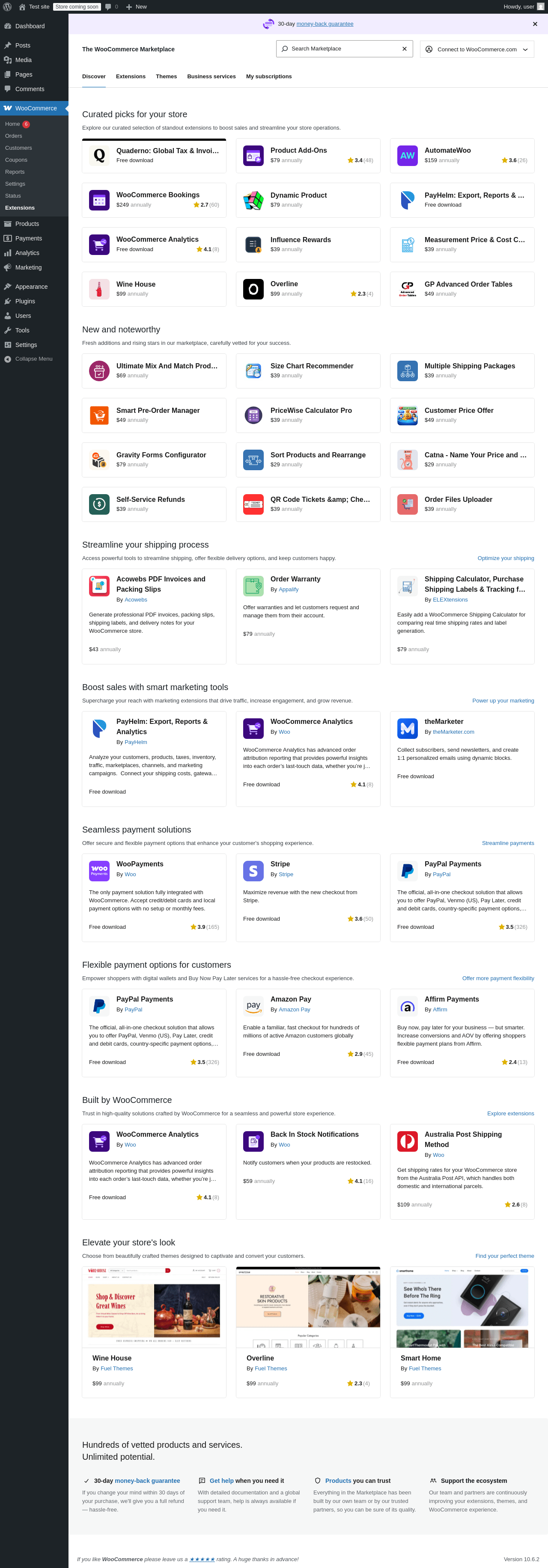
Task: Click the Amazon Pay logo icon
Action: coord(253,1005)
